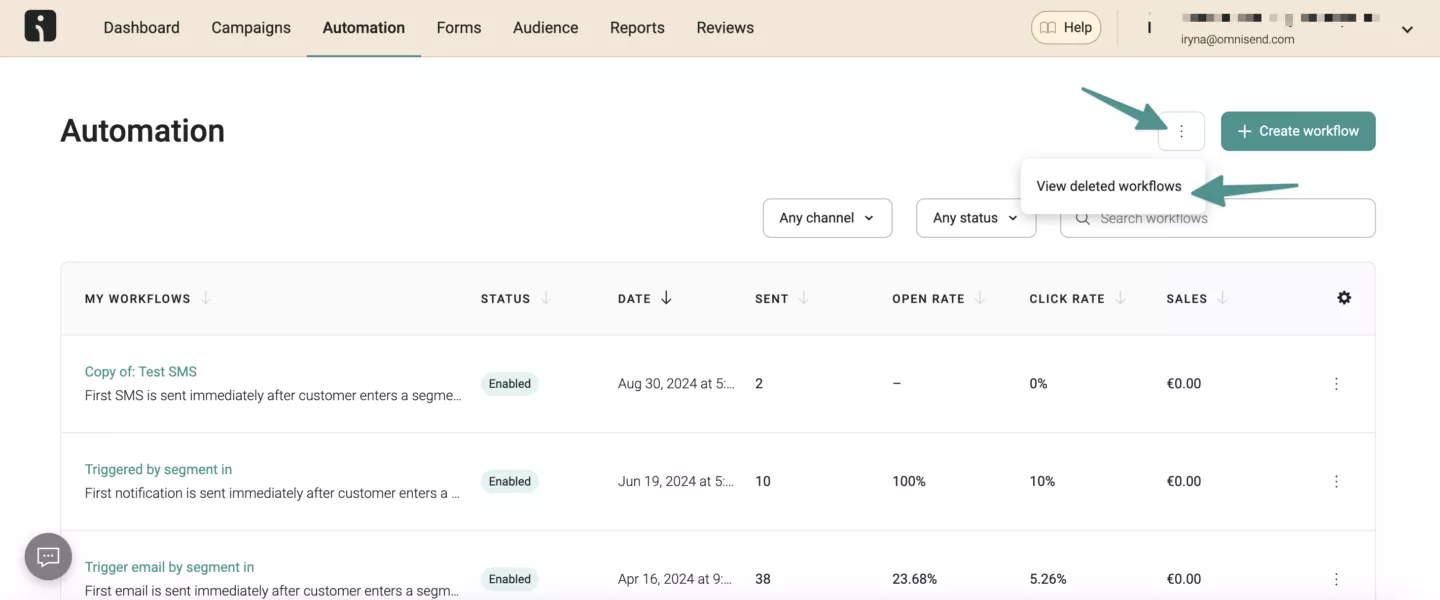Open more options menu beside Create workflow

point(1181,131)
